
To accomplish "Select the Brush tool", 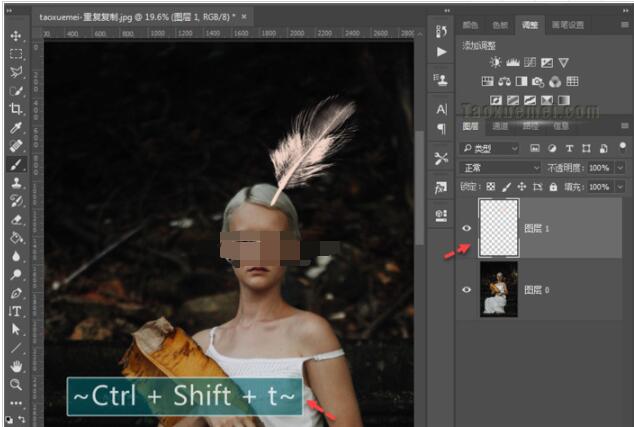I will point(16,164).
